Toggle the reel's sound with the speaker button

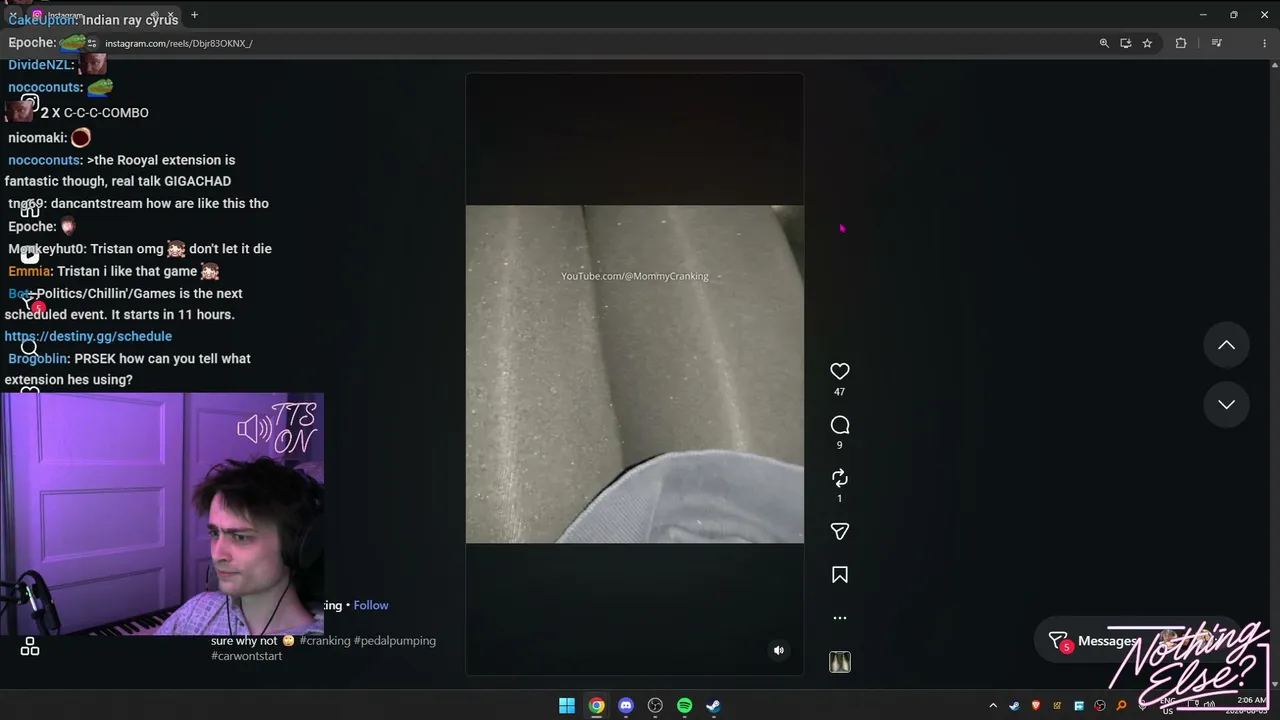click(779, 650)
